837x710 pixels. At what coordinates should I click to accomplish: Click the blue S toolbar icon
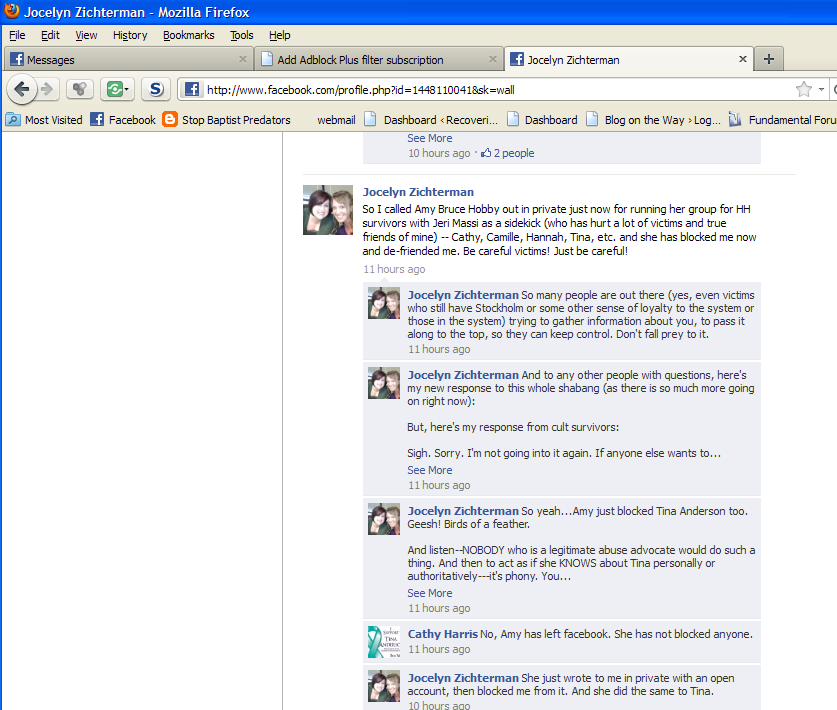(x=156, y=89)
